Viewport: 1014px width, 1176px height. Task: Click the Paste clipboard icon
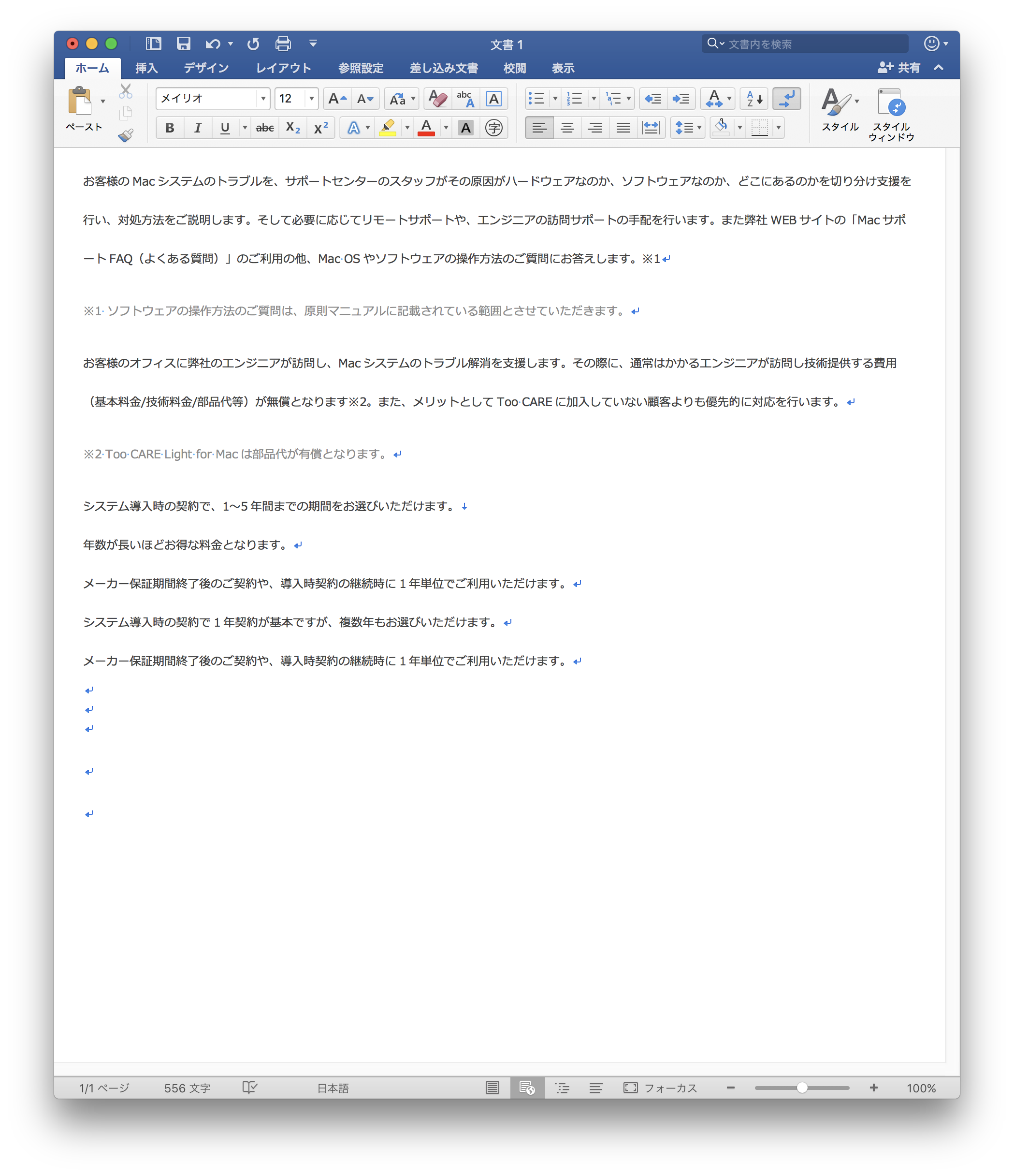[x=80, y=102]
